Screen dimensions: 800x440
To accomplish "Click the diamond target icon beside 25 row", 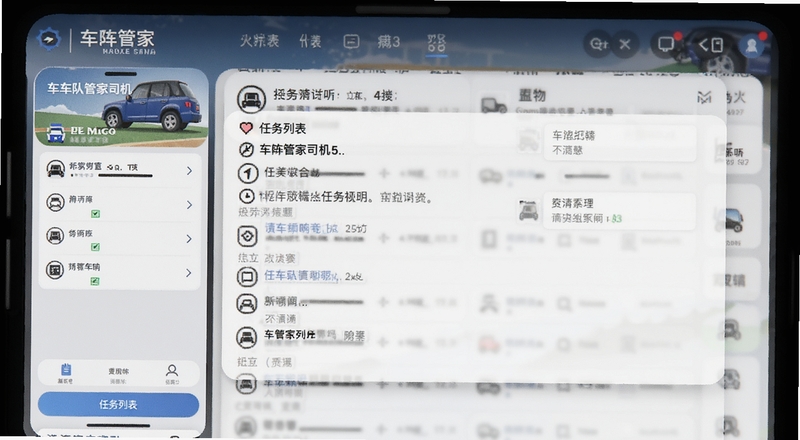I will [x=247, y=236].
